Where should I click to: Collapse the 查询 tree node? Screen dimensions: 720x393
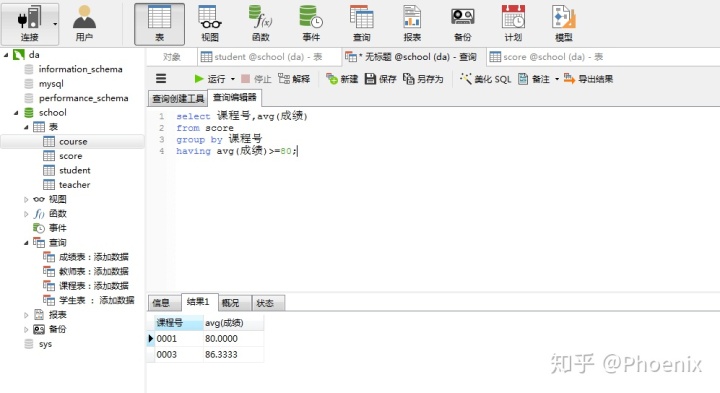26,242
